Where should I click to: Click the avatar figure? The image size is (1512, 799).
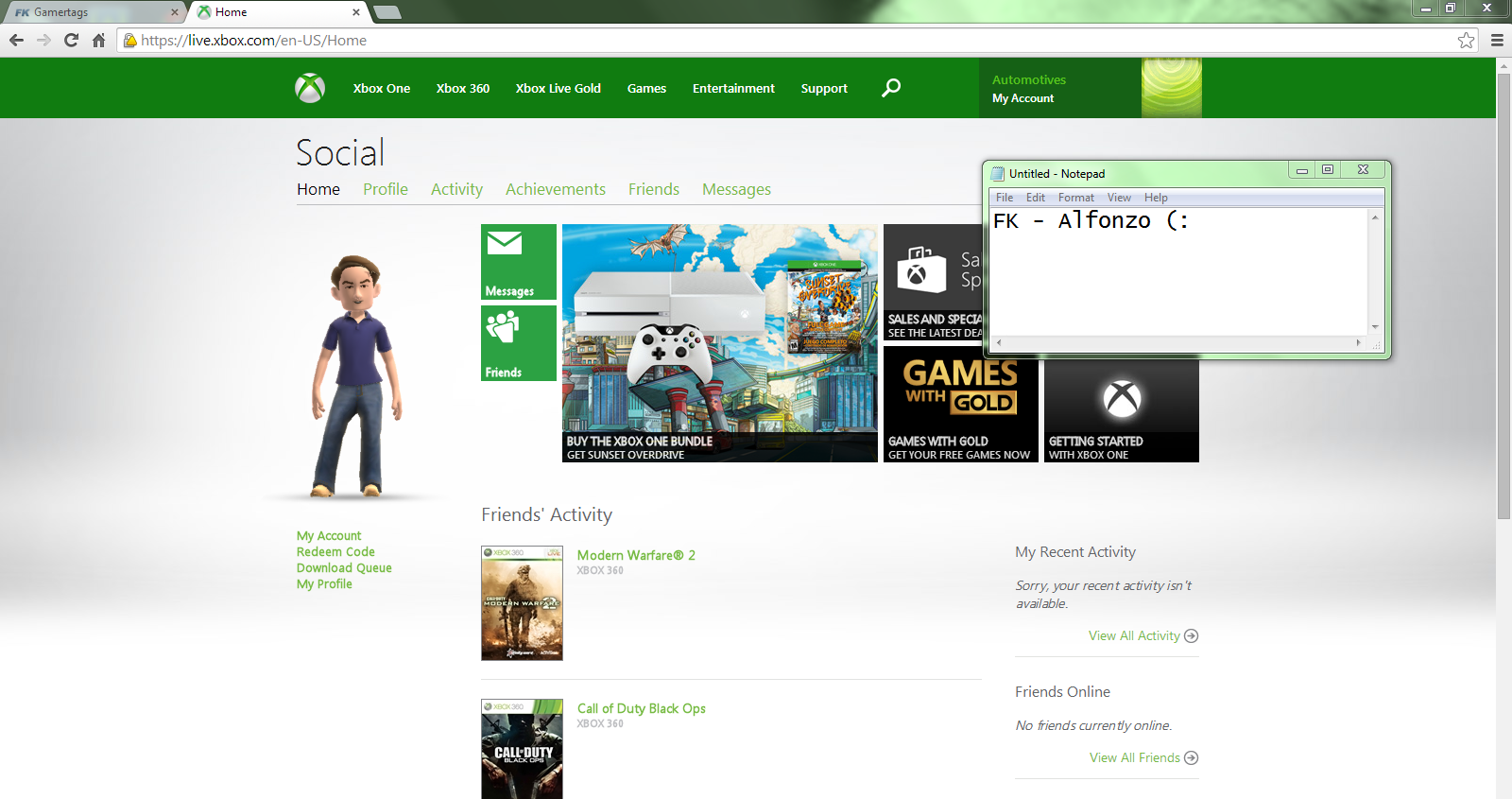[358, 375]
